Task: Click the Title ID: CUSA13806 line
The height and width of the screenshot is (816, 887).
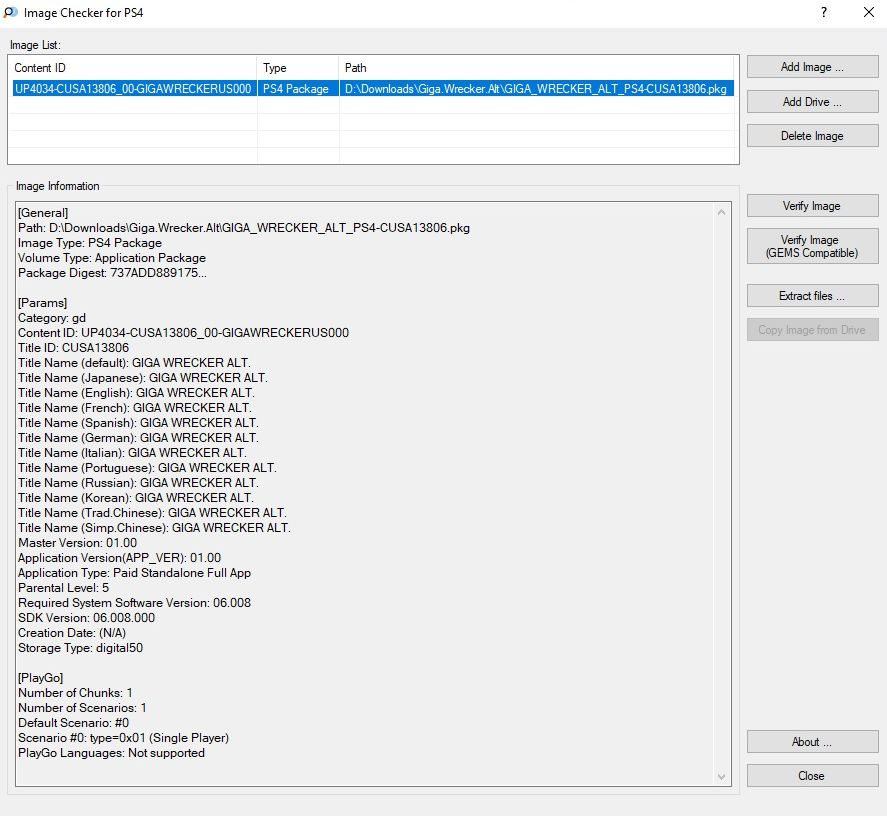Action: click(x=74, y=348)
